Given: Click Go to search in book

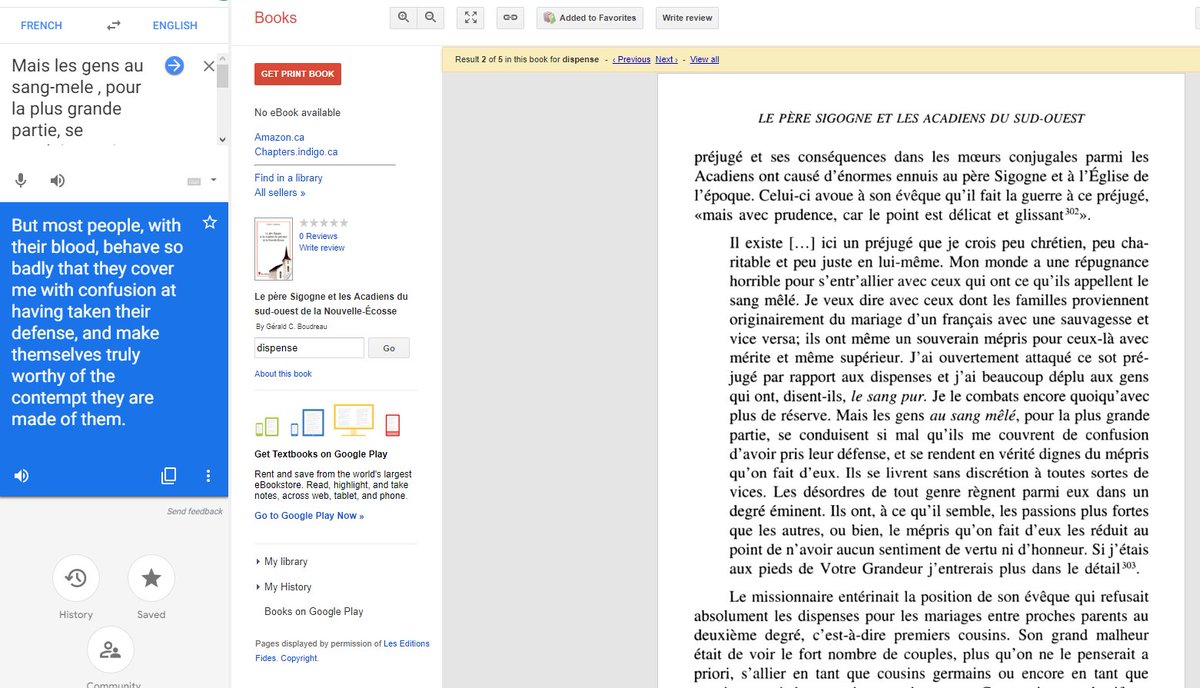Looking at the screenshot, I should (389, 348).
